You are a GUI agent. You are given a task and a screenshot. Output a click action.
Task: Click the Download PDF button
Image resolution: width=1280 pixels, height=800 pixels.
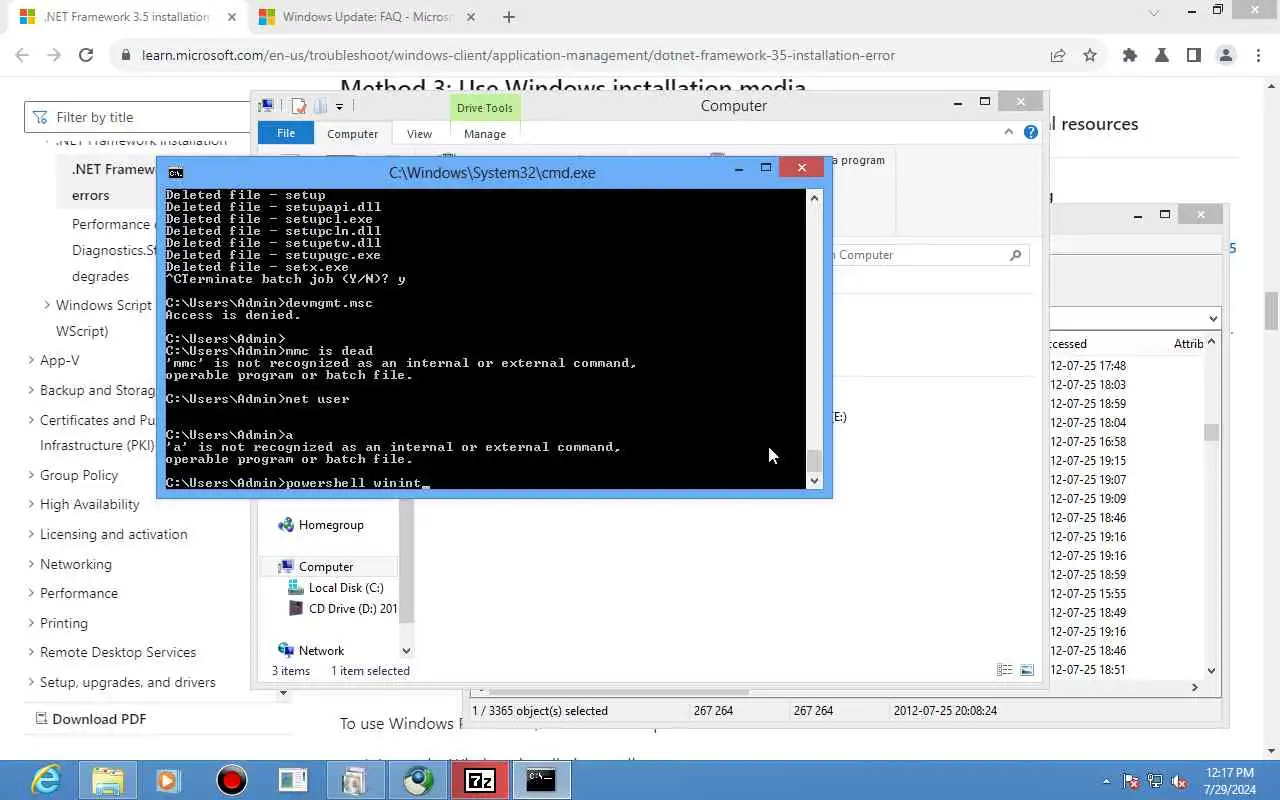pyautogui.click(x=91, y=719)
